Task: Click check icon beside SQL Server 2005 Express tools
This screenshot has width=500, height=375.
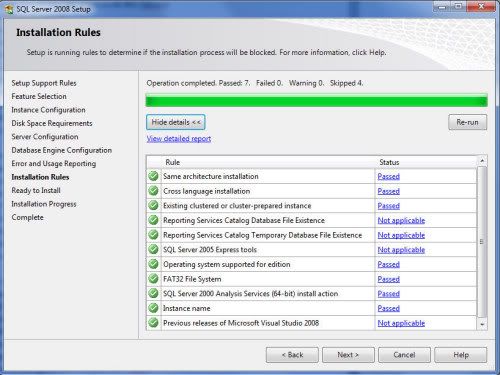Action: pyautogui.click(x=153, y=249)
